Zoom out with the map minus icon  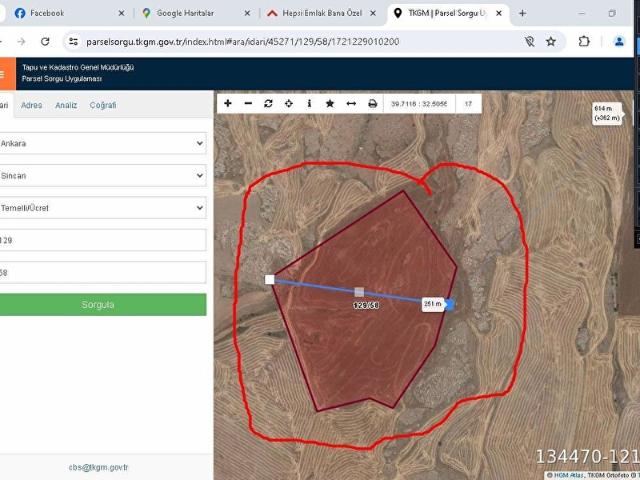pyautogui.click(x=248, y=103)
